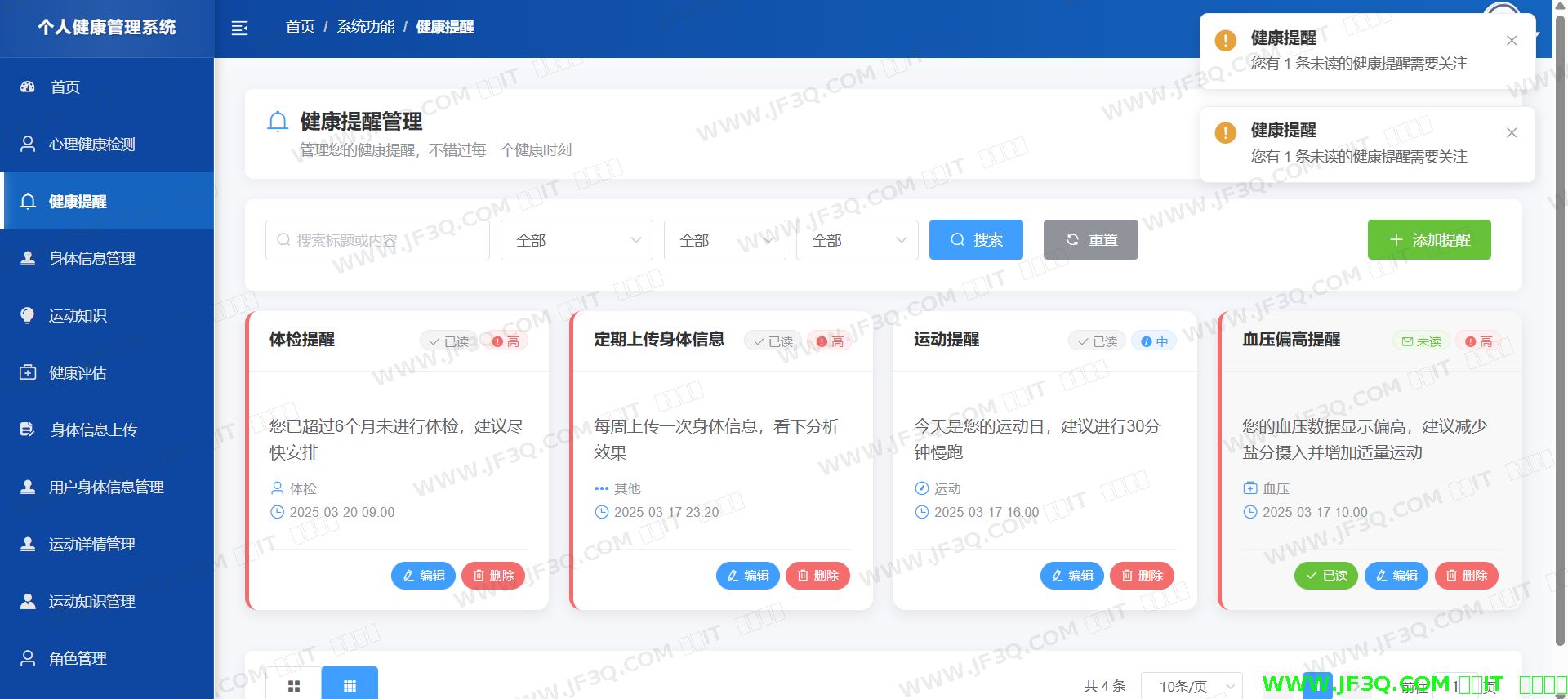Collapse the sidebar with the hamburger icon

(x=239, y=29)
